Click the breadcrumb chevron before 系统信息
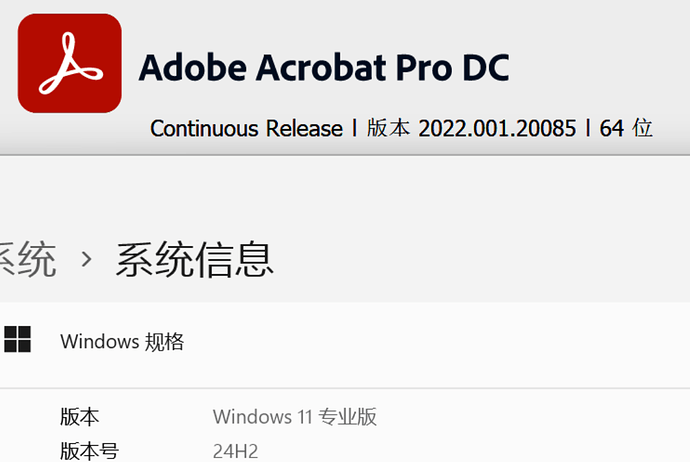 [x=86, y=259]
